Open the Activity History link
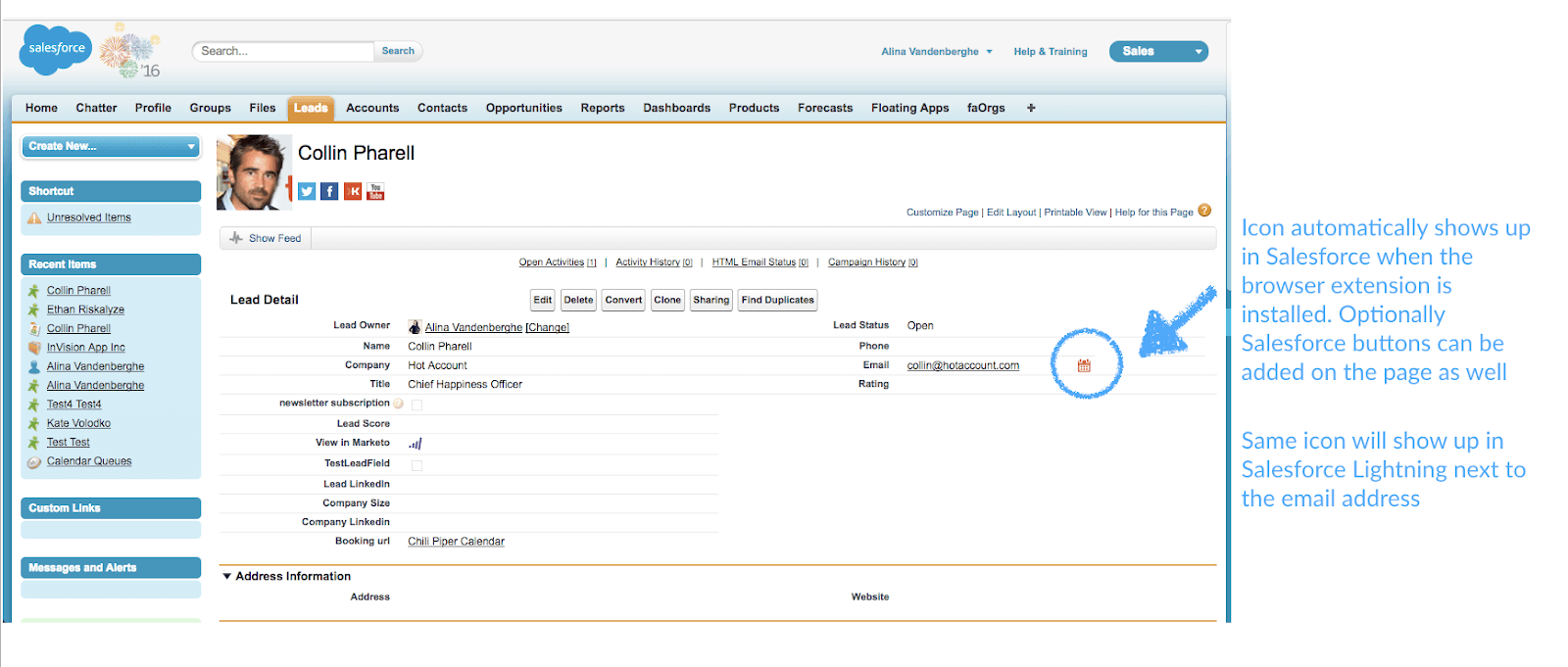1568x667 pixels. point(654,262)
